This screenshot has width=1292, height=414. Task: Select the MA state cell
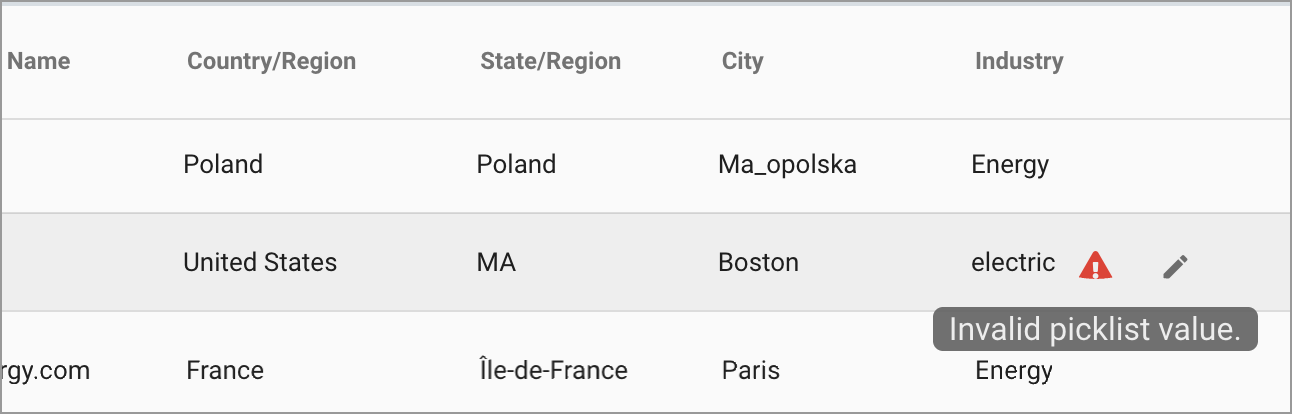pyautogui.click(x=496, y=263)
